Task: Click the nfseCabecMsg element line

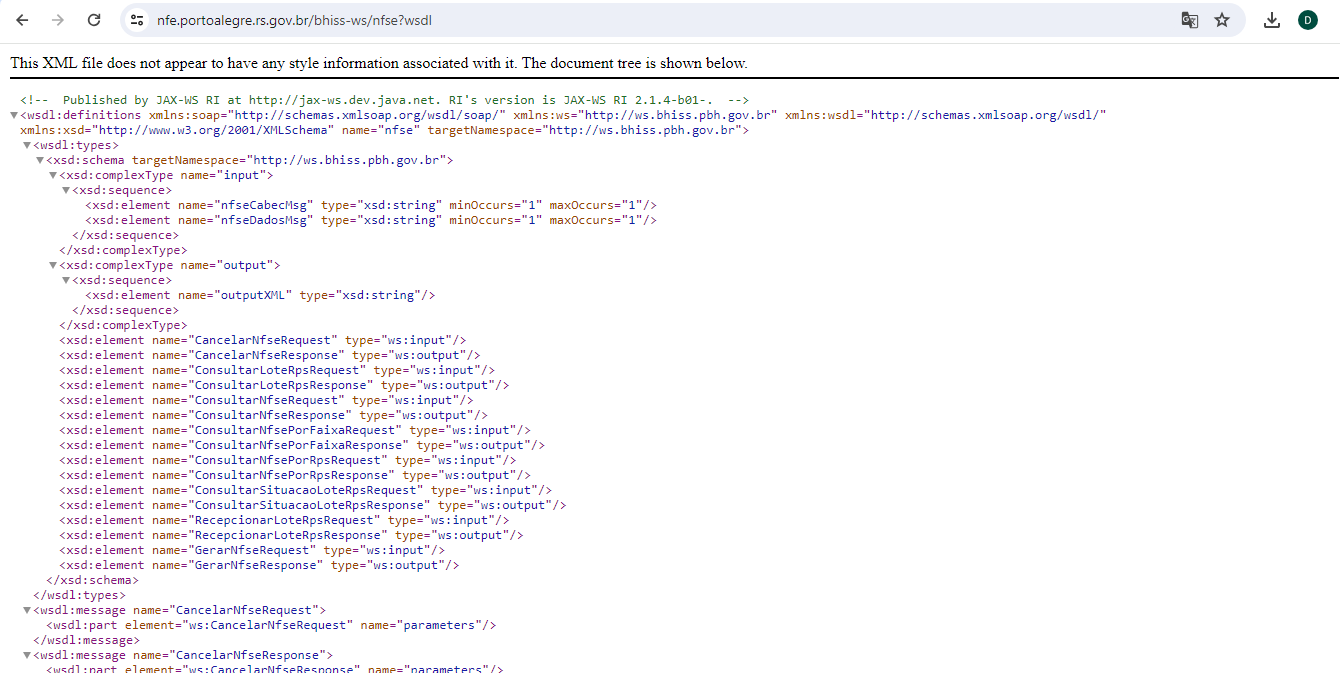Action: 371,205
